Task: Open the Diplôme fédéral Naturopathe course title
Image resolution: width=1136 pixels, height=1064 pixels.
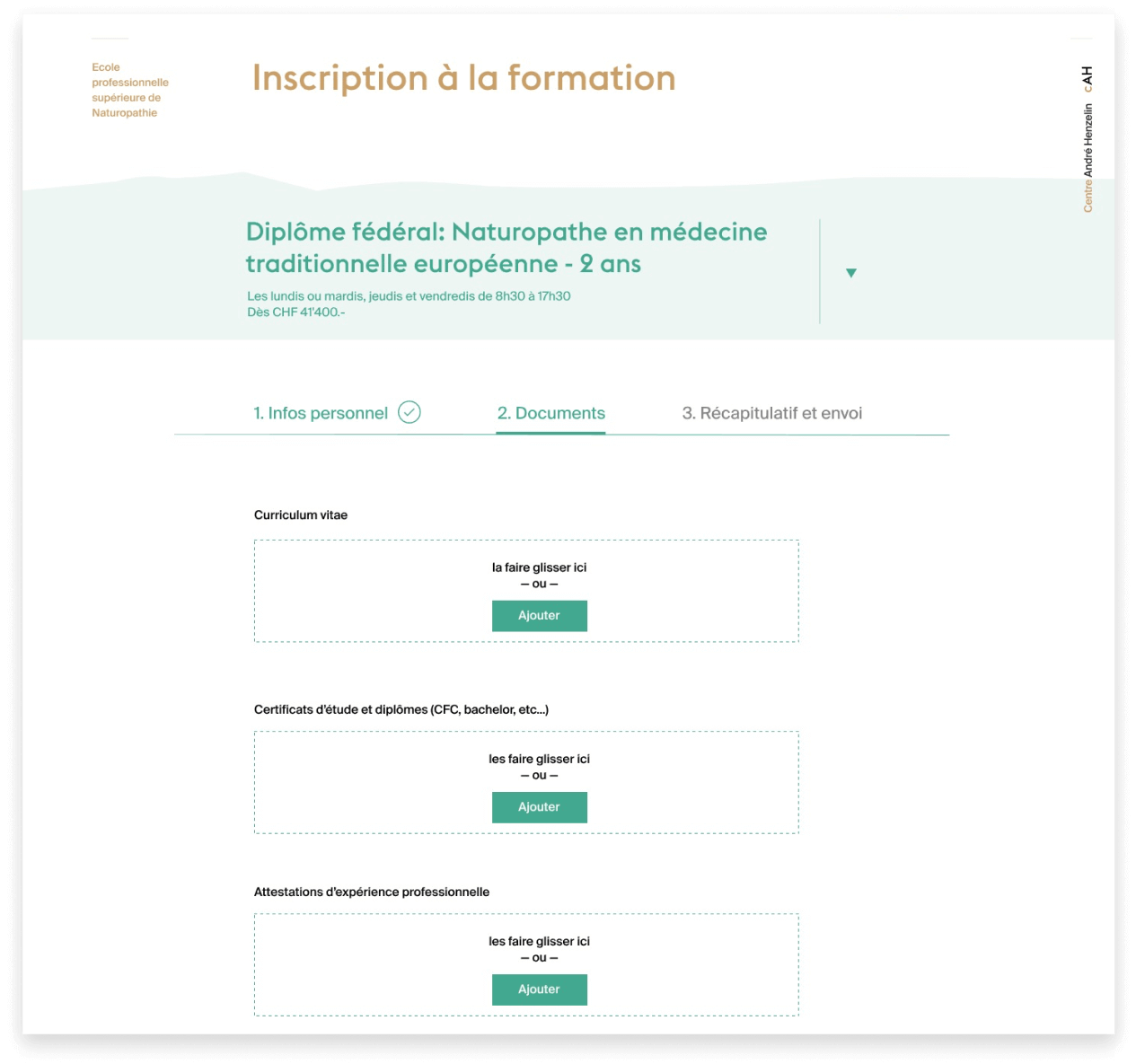Action: pyautogui.click(x=506, y=248)
